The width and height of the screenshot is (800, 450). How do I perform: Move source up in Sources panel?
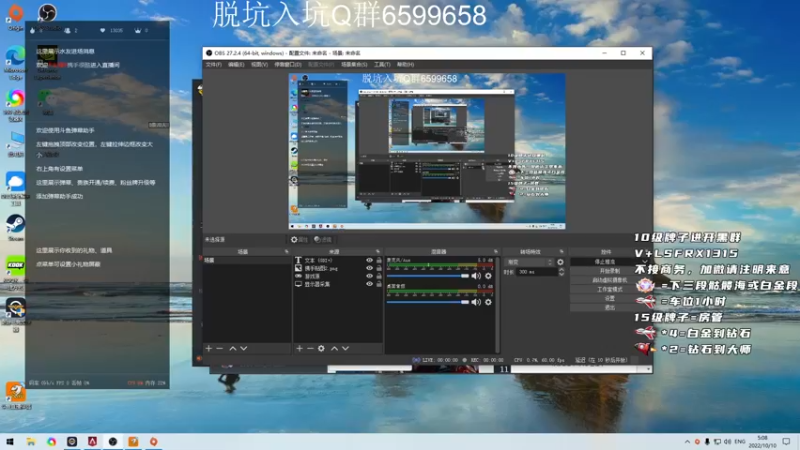335,348
